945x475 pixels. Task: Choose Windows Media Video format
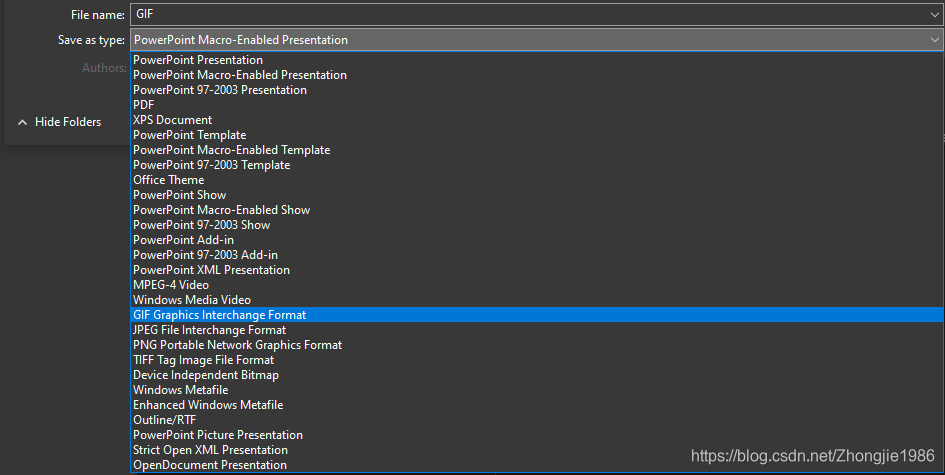(537, 300)
